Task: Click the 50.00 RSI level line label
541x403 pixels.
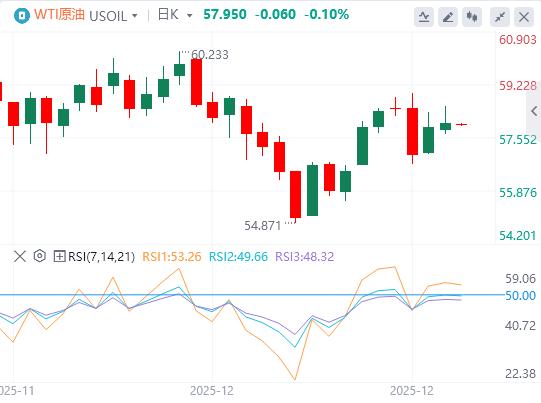Action: (x=520, y=296)
